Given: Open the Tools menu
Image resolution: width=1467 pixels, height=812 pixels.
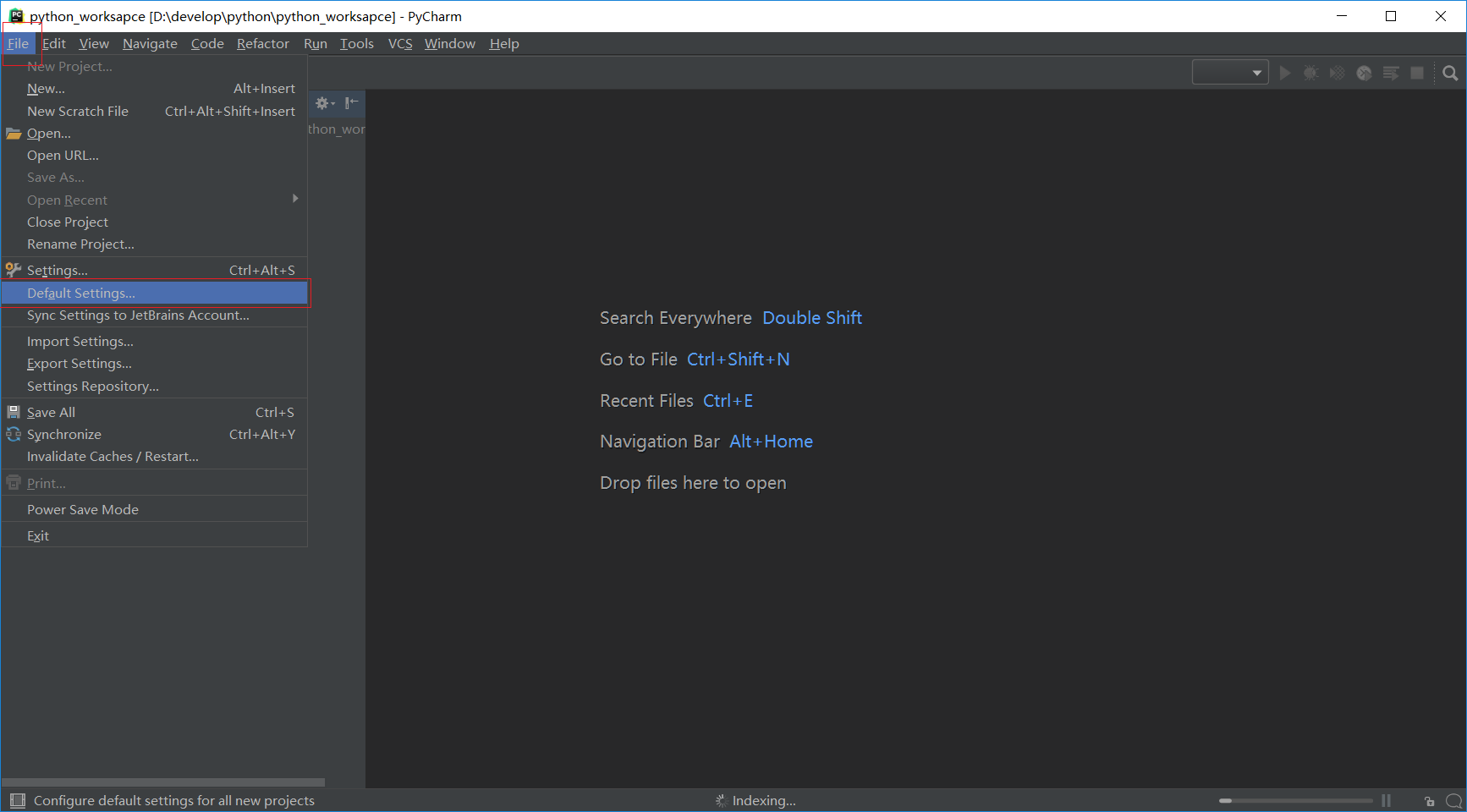Looking at the screenshot, I should coord(357,43).
